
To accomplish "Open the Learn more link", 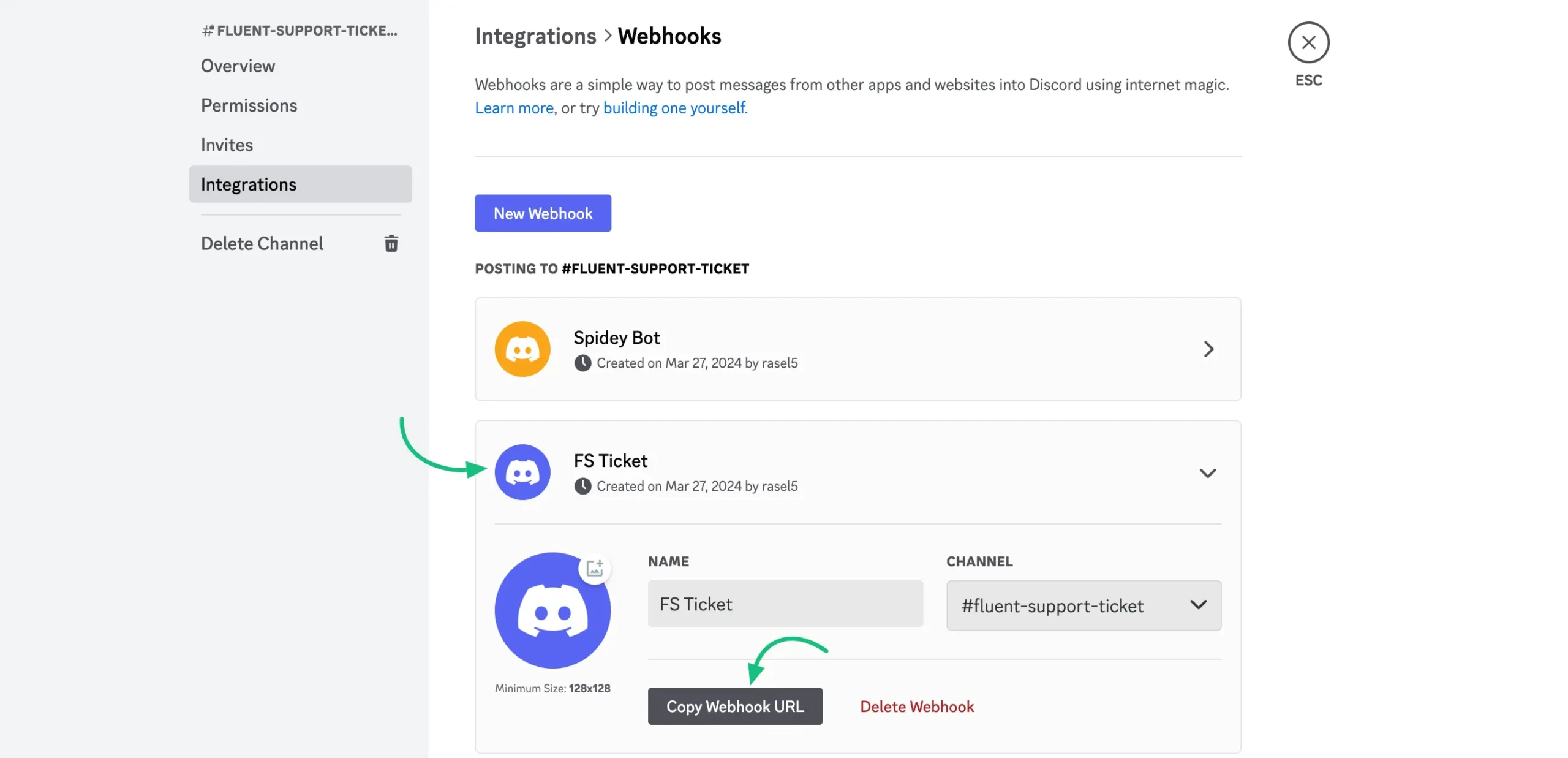I will (513, 107).
